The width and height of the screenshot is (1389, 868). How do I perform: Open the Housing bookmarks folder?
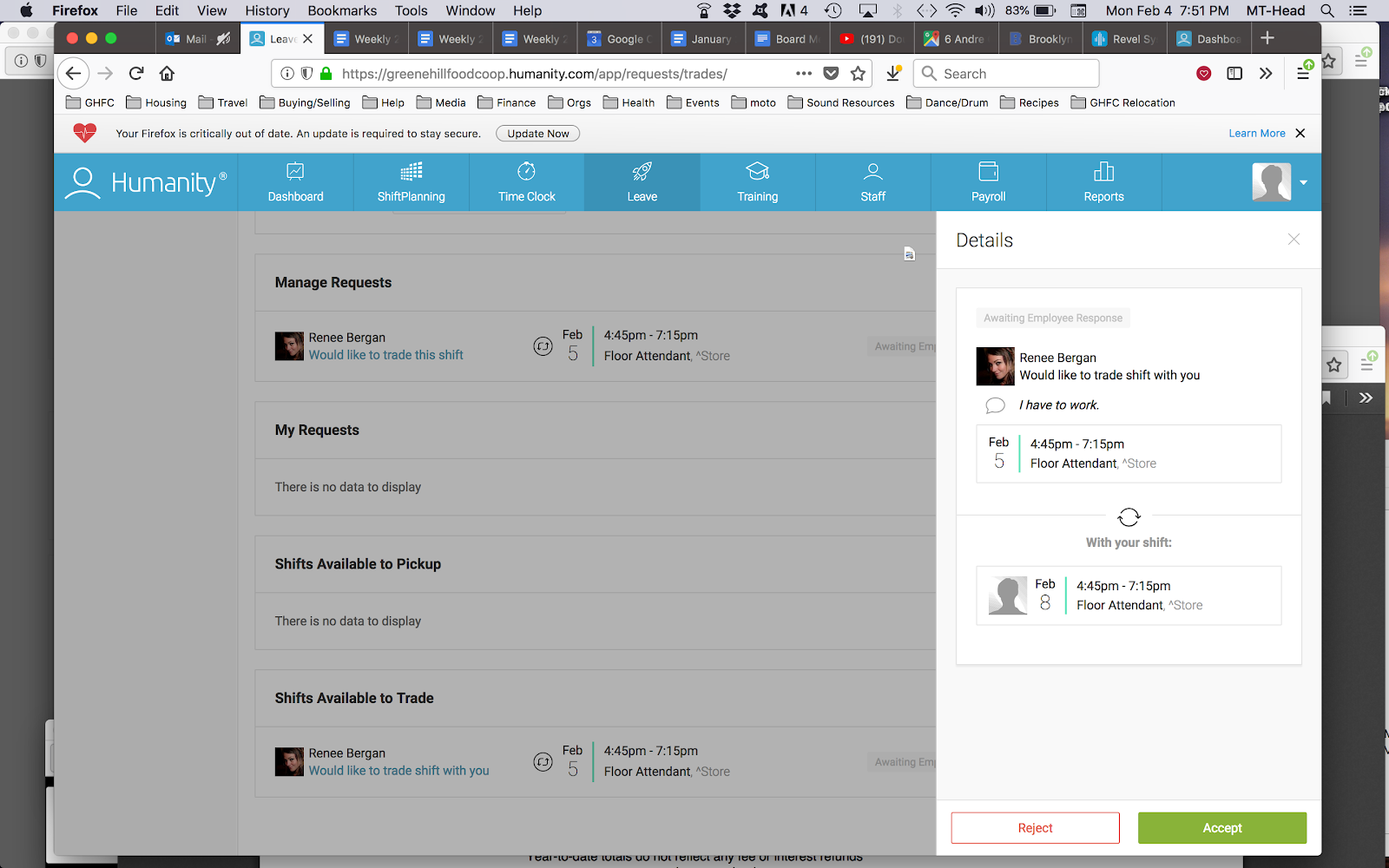click(x=156, y=102)
